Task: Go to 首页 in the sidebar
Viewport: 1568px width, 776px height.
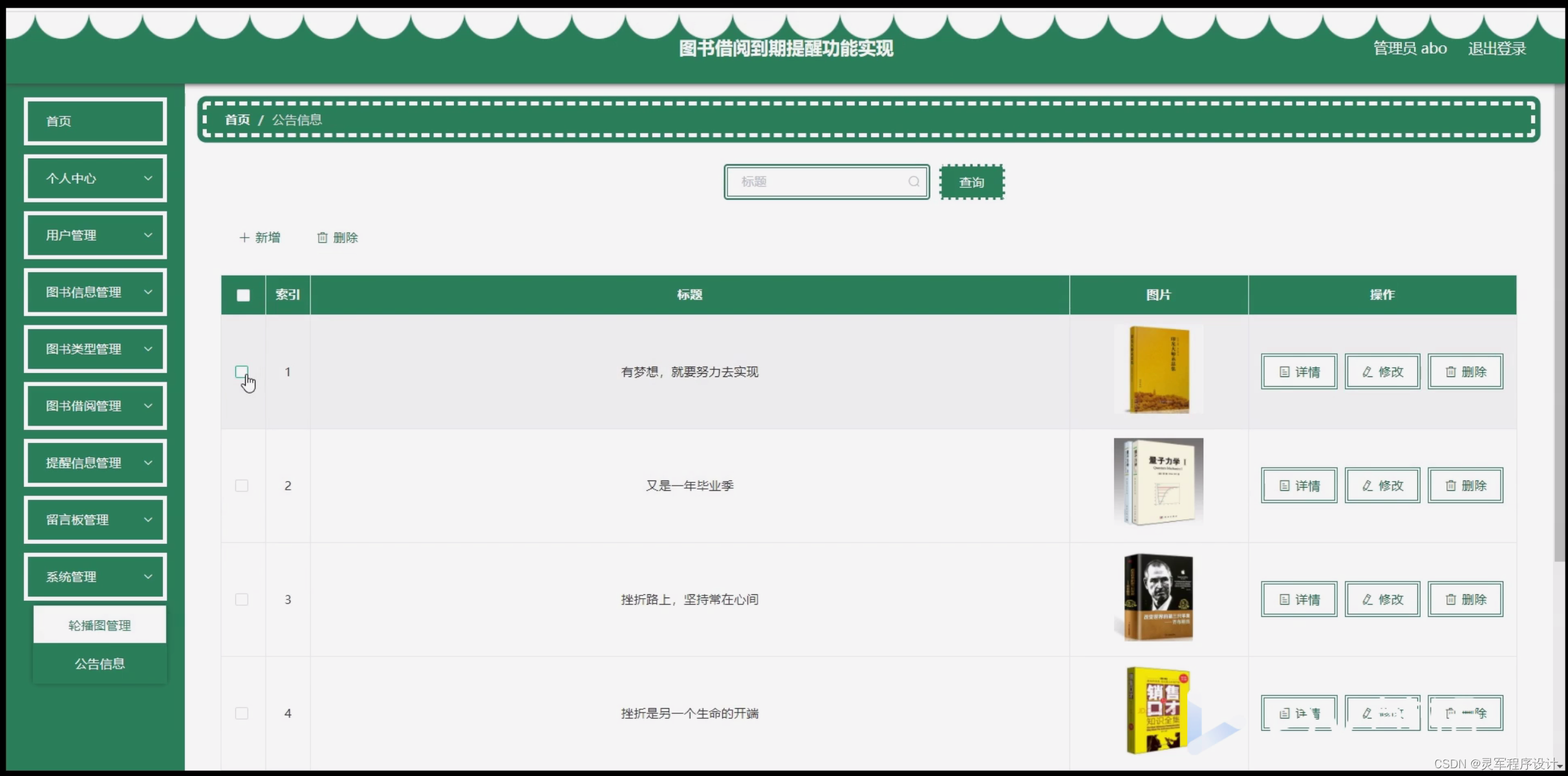Action: (x=95, y=121)
